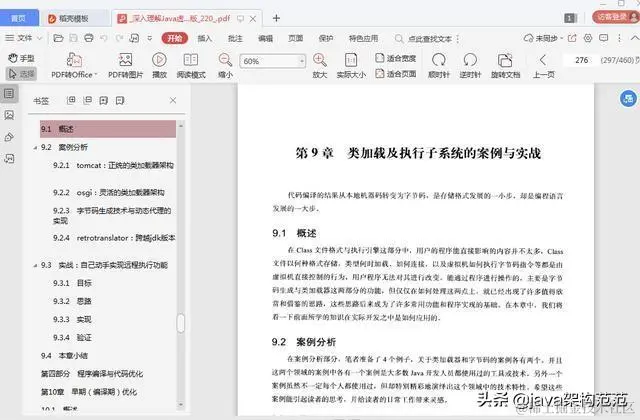
Task: Start slideshow playback
Action: (x=159, y=65)
